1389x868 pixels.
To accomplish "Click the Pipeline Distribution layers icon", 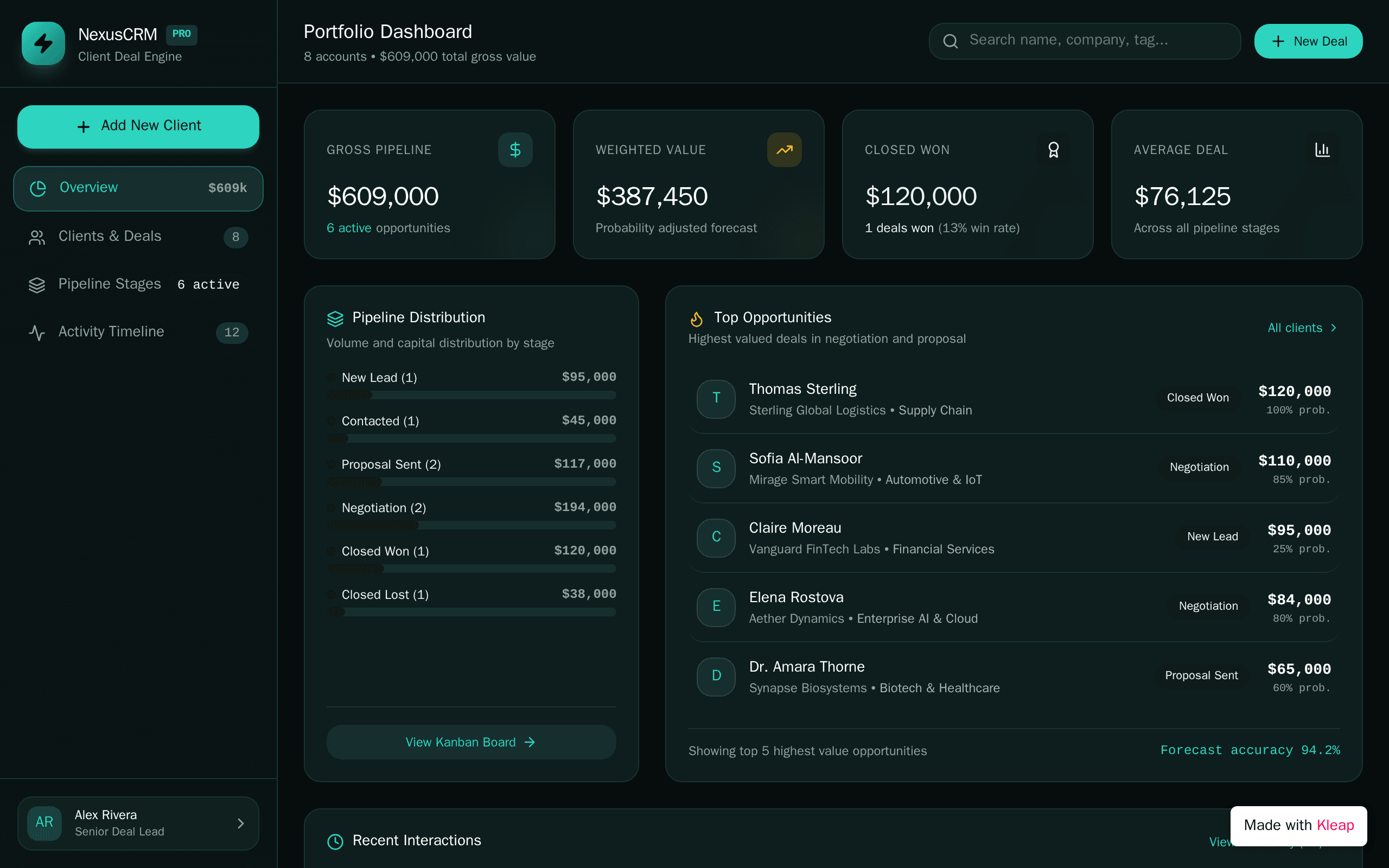I will 335,318.
